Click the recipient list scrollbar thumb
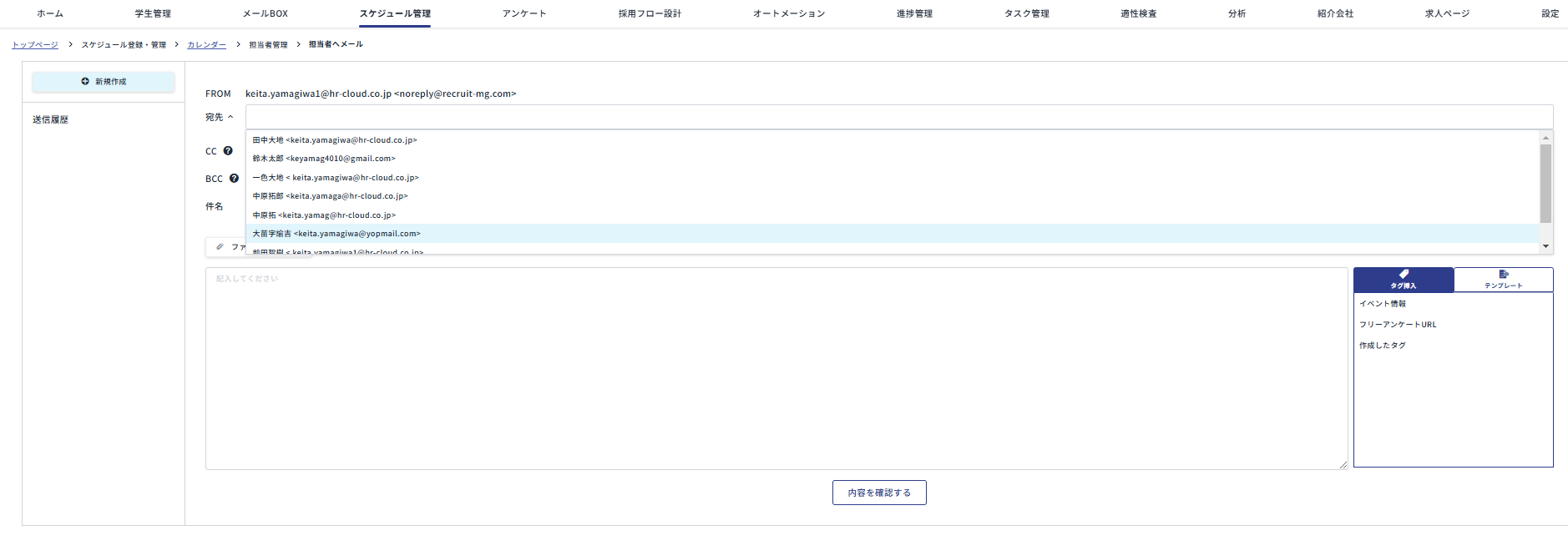Viewport: 1568px width, 546px height. 1546,184
